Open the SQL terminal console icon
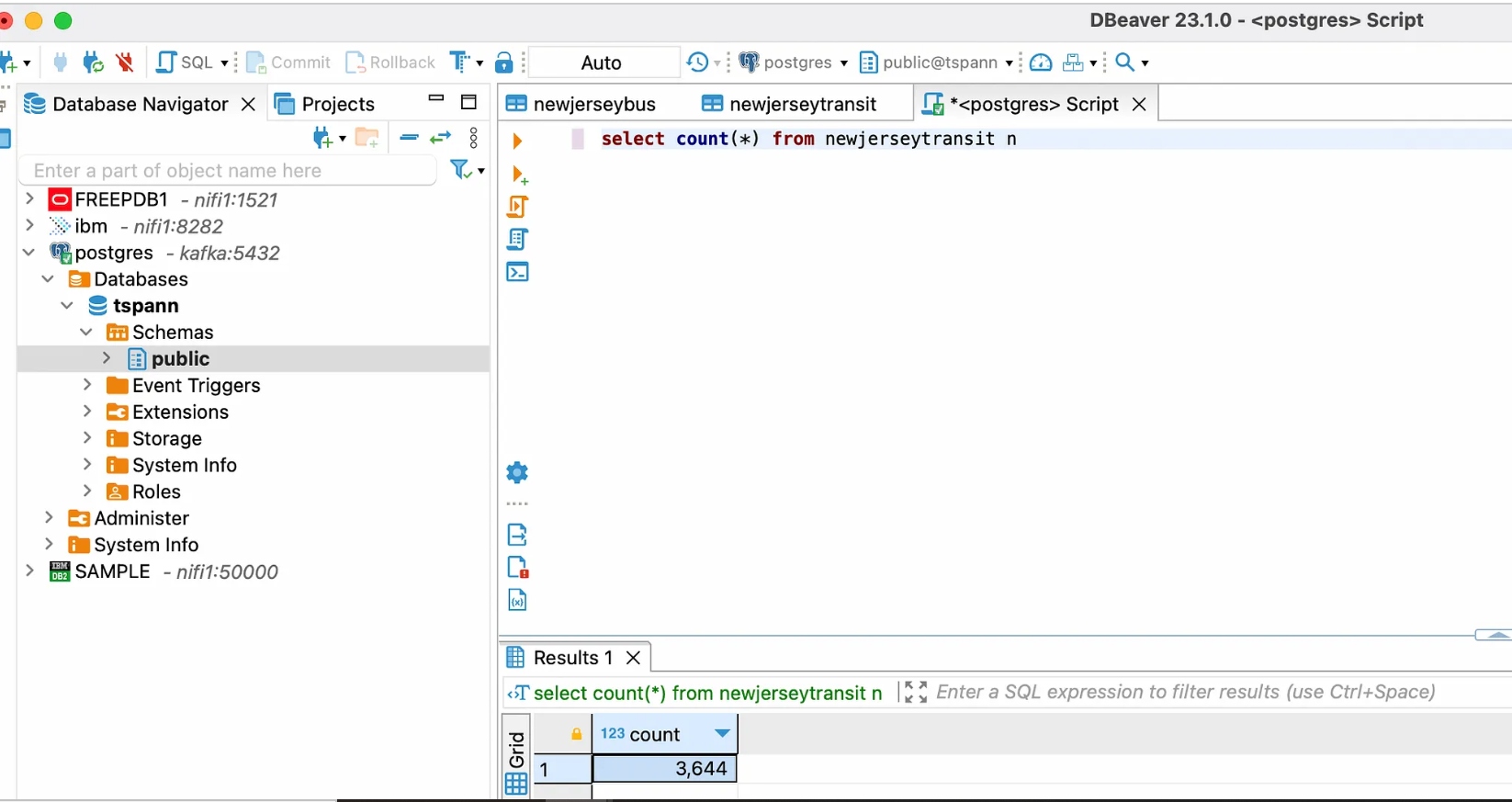The height and width of the screenshot is (802, 1512). click(x=517, y=272)
